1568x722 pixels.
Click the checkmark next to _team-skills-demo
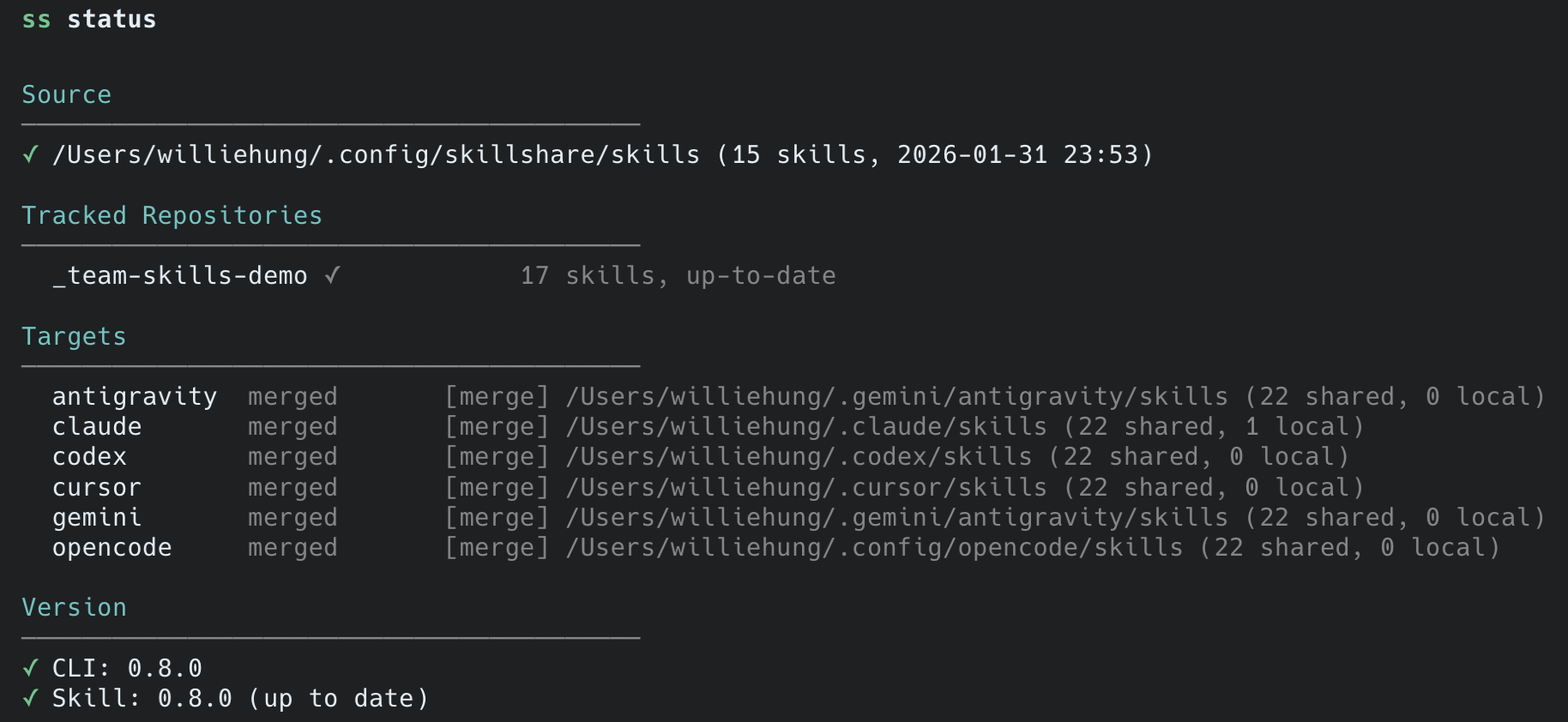point(333,275)
